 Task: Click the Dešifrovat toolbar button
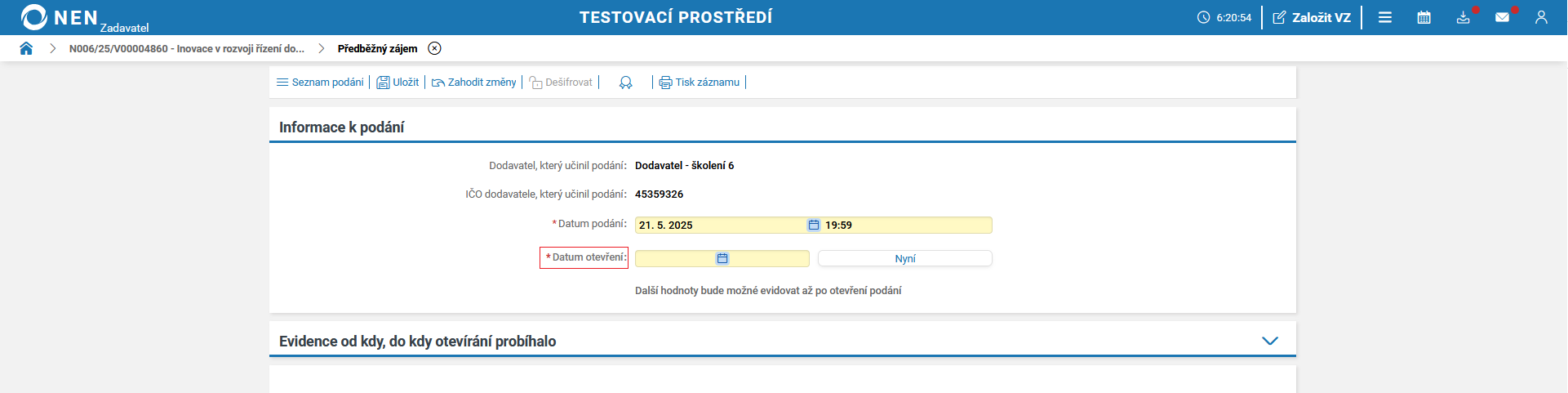point(561,83)
